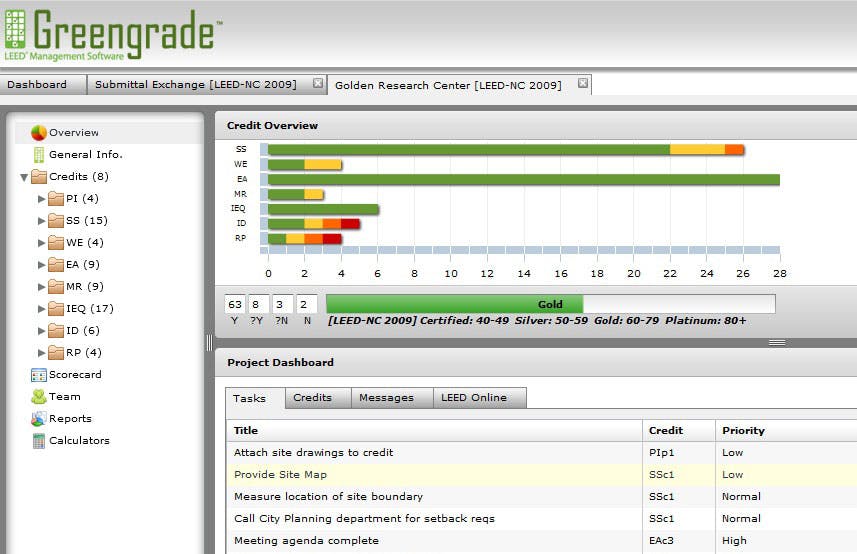
Task: Open the Provide Site Map task
Action: tap(280, 475)
